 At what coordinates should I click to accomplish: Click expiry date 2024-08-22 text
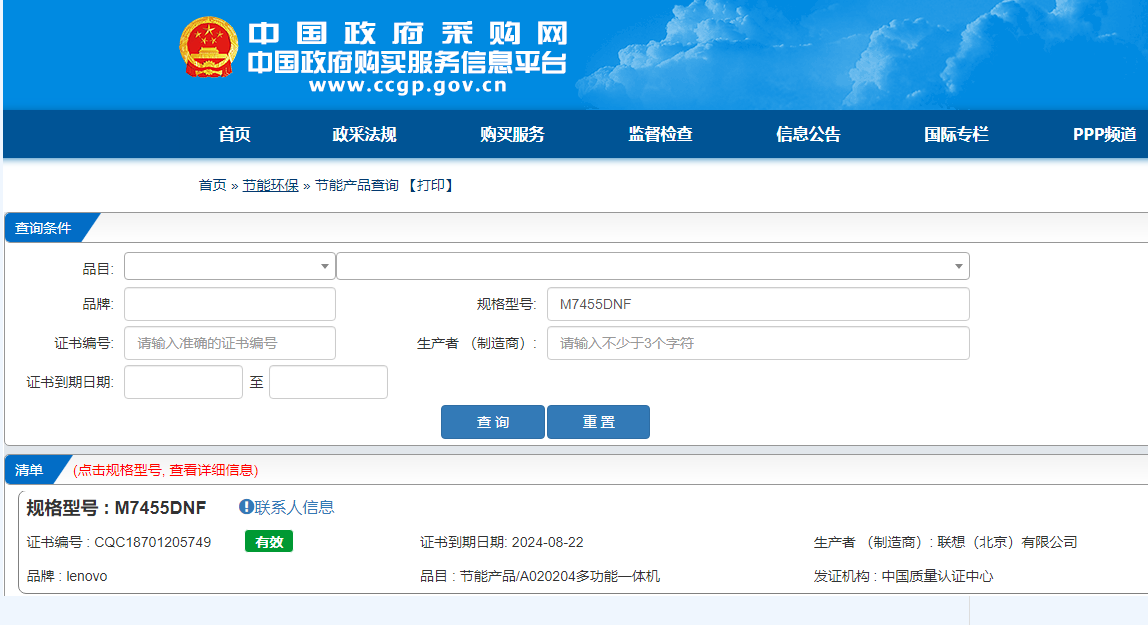pyautogui.click(x=548, y=542)
